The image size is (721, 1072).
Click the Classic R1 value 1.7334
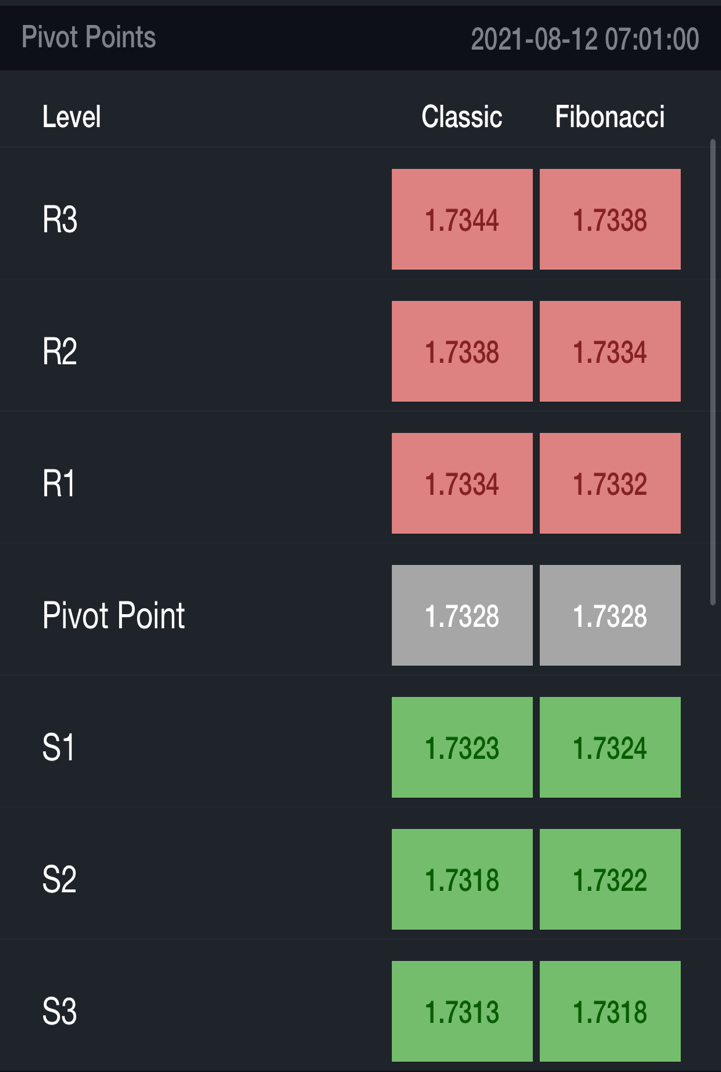pyautogui.click(x=462, y=483)
